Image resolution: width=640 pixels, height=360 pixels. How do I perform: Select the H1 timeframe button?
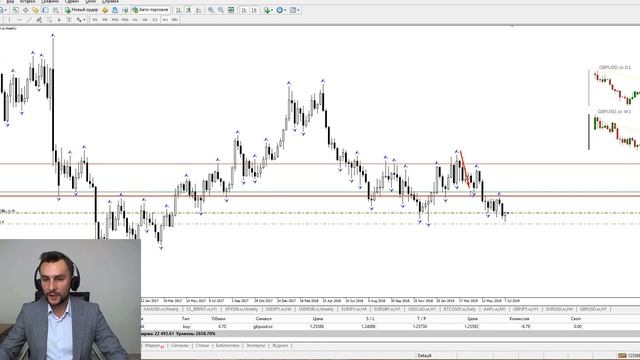135,20
